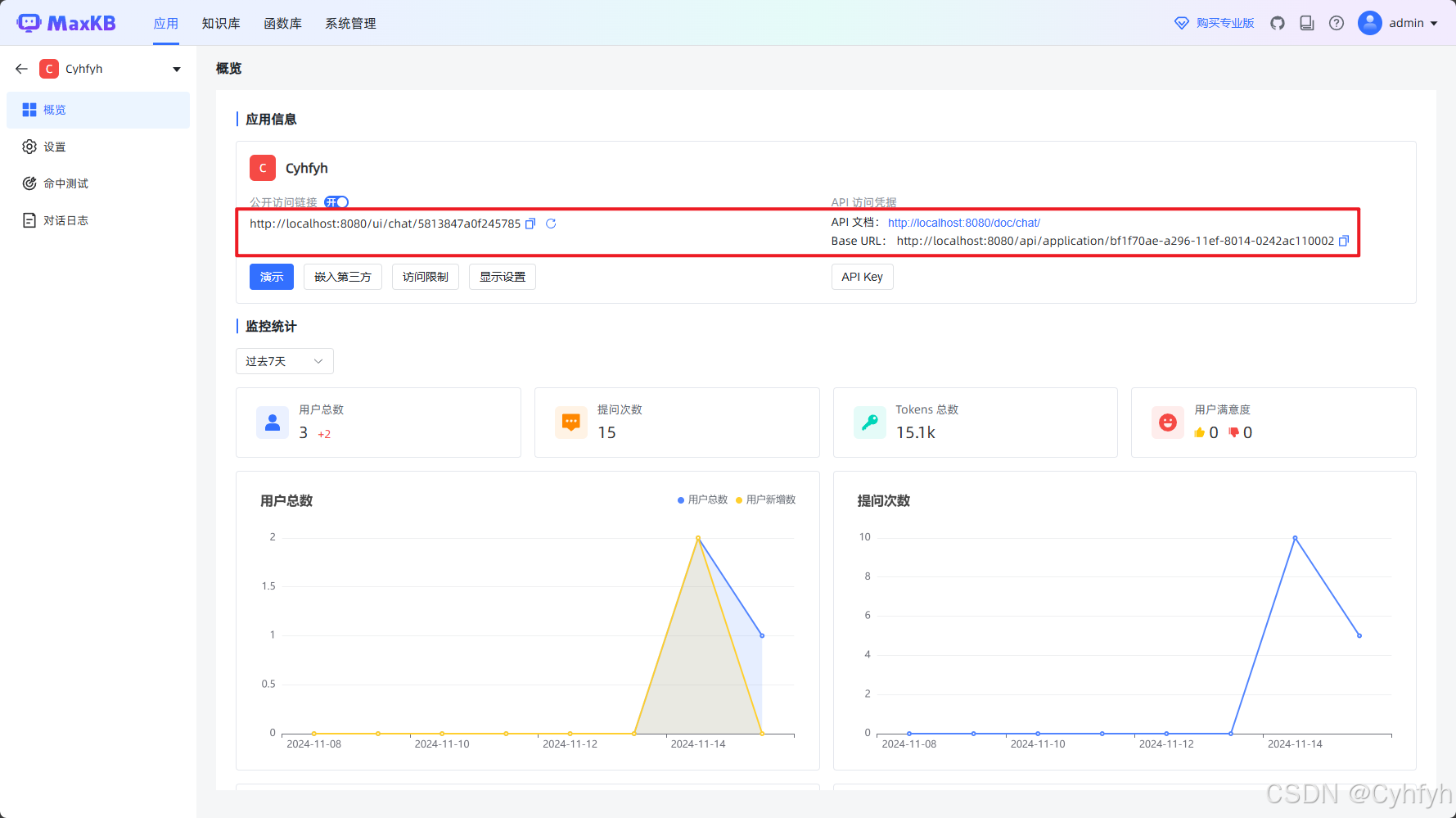Toggle the 公开访问链接 switch
1456x818 pixels.
click(x=336, y=202)
